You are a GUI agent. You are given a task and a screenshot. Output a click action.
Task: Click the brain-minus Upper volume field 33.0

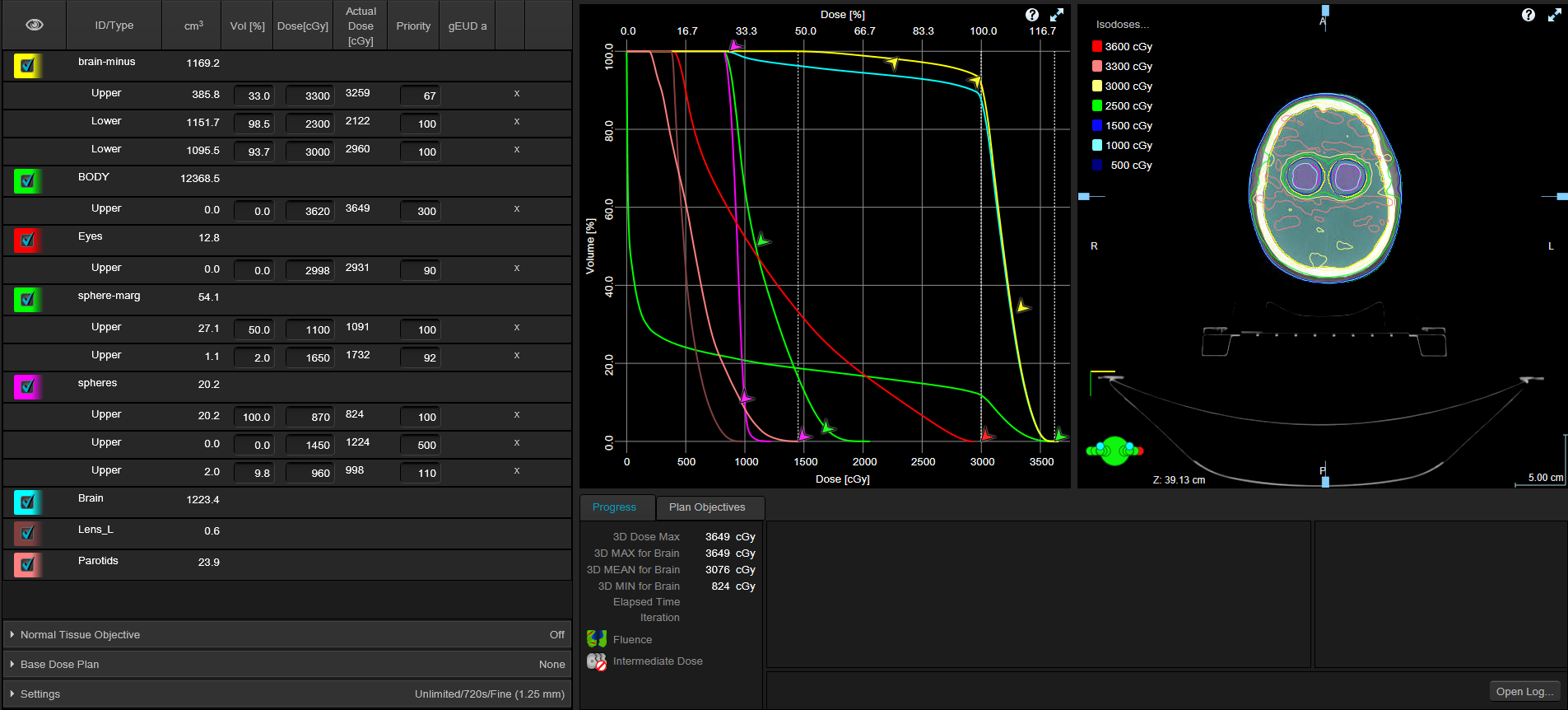254,96
